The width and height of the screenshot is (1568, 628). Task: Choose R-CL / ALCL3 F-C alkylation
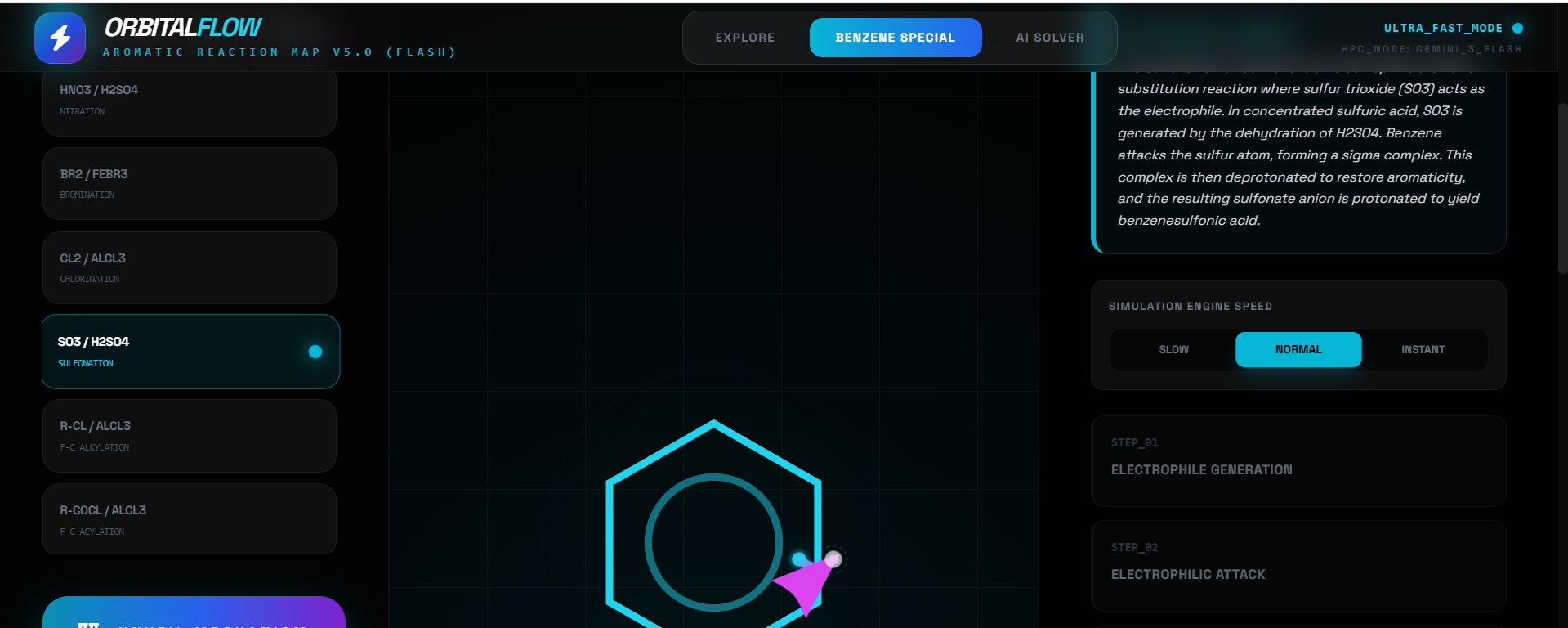(190, 436)
